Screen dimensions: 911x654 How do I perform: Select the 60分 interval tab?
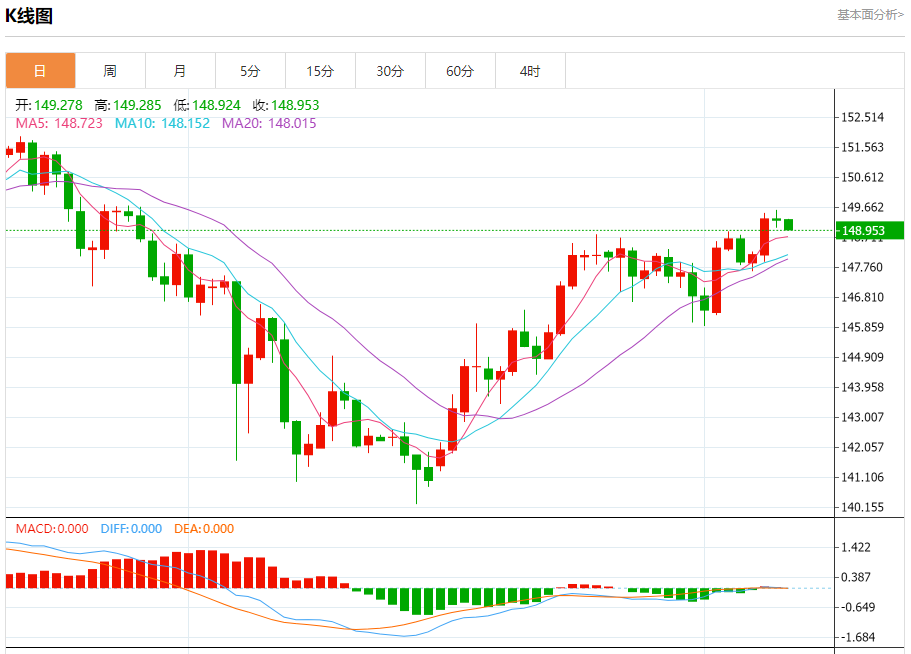tap(460, 71)
